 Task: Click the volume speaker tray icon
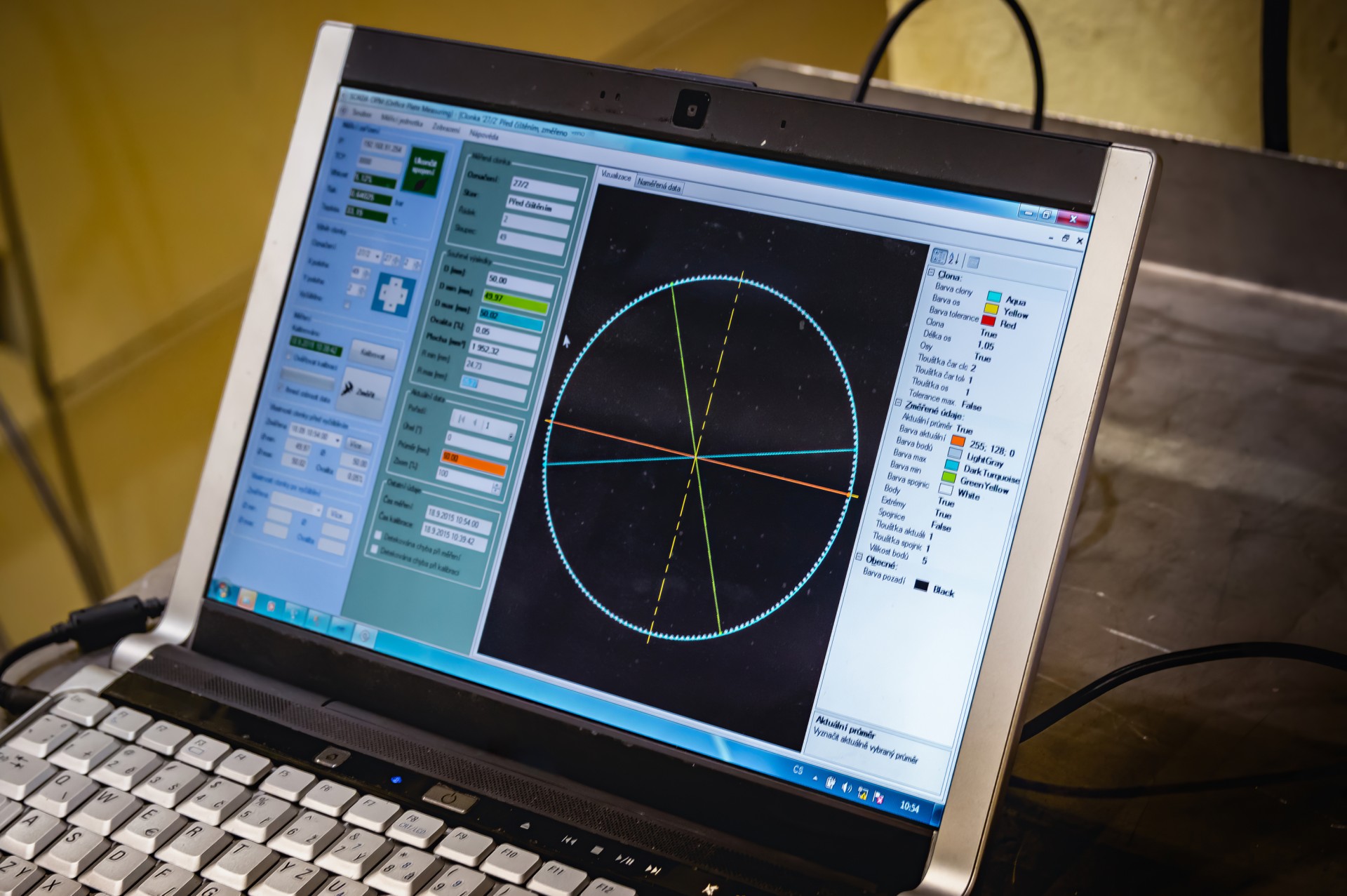click(847, 787)
